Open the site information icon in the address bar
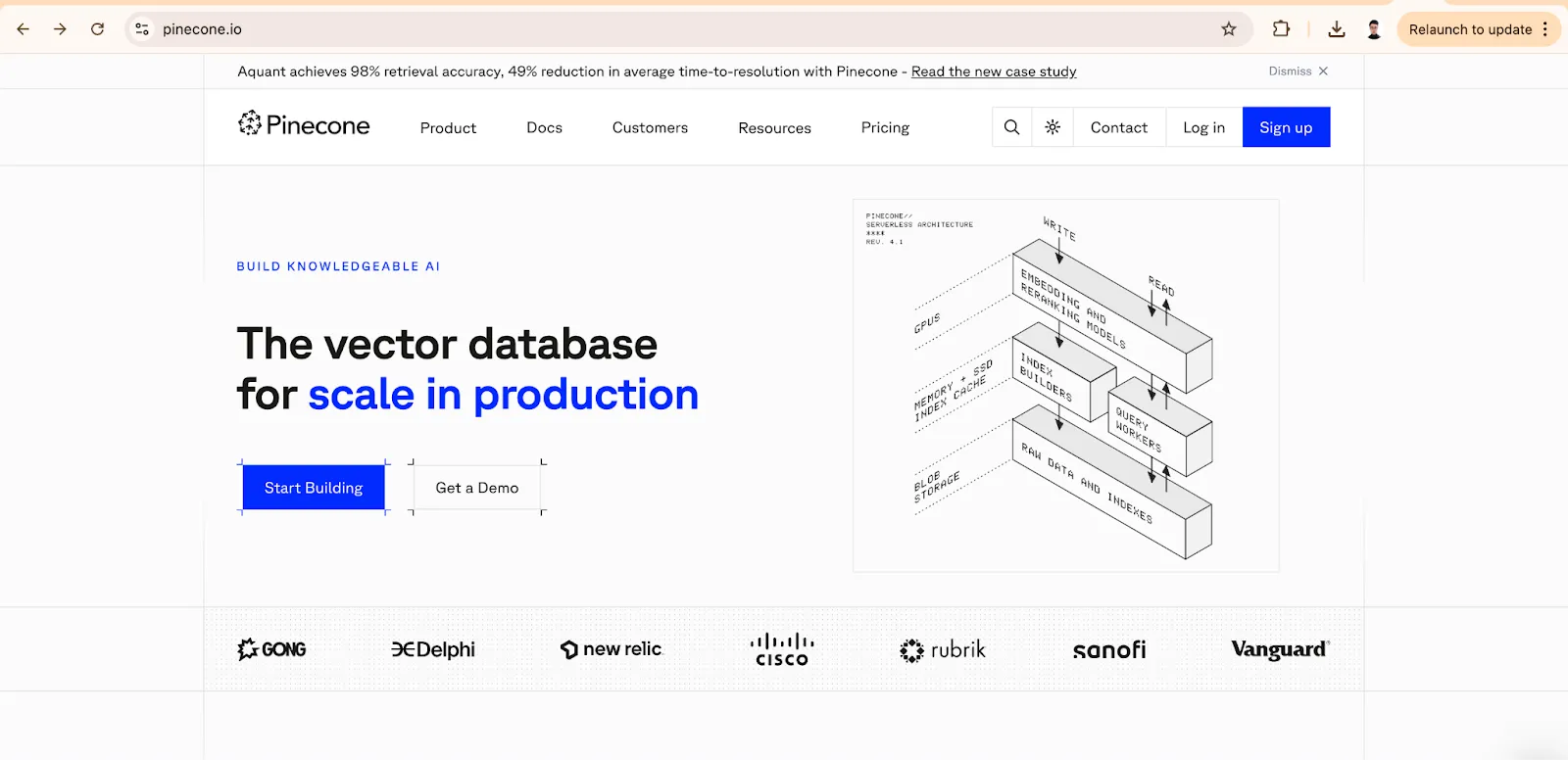This screenshot has height=760, width=1568. tap(142, 29)
